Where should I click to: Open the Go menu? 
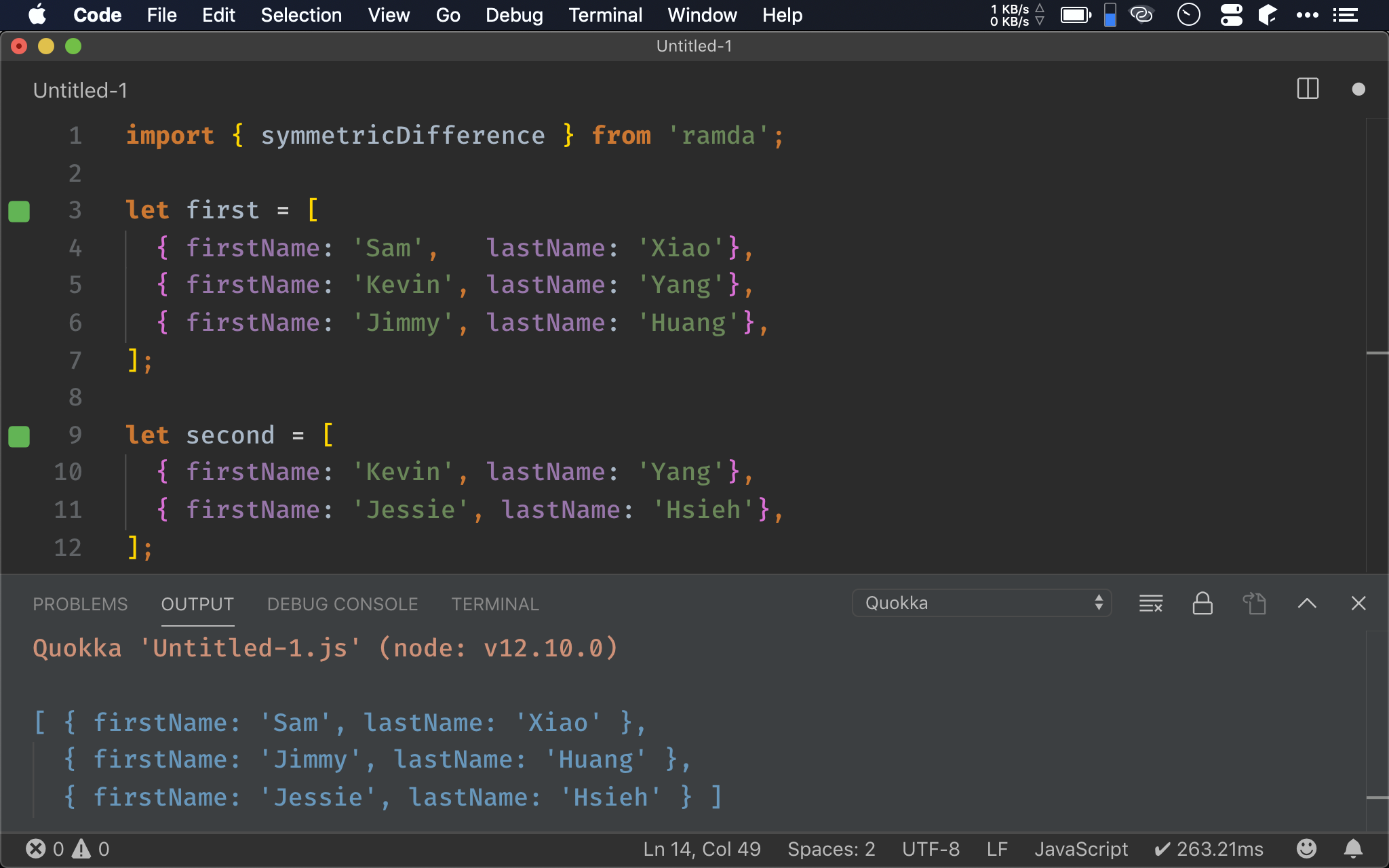pyautogui.click(x=448, y=15)
